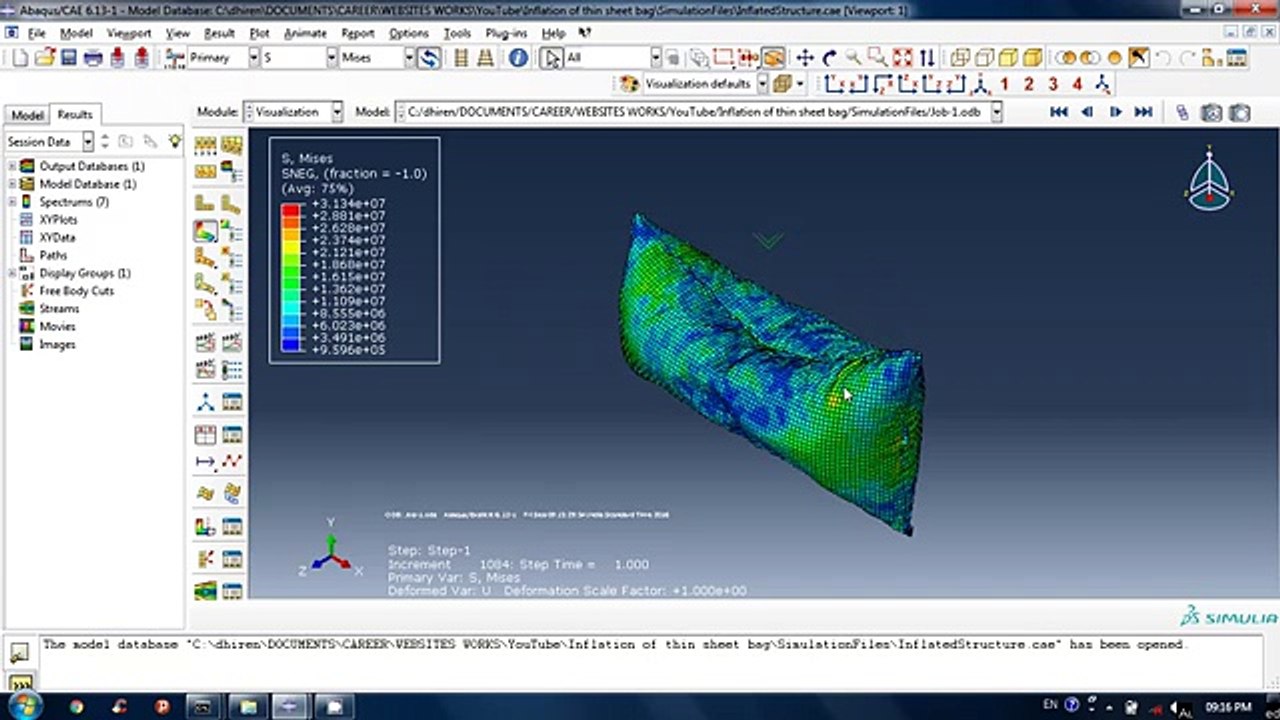
Task: Jump to the last frame
Action: [1144, 112]
